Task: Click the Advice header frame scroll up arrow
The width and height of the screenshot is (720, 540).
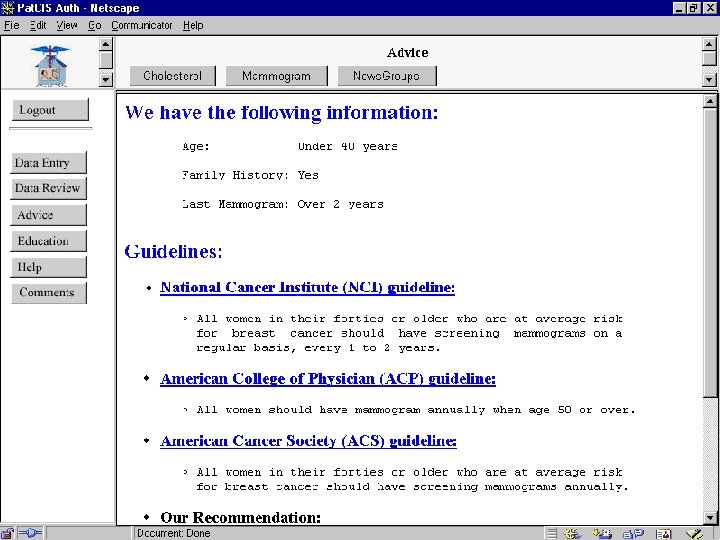Action: click(x=709, y=44)
